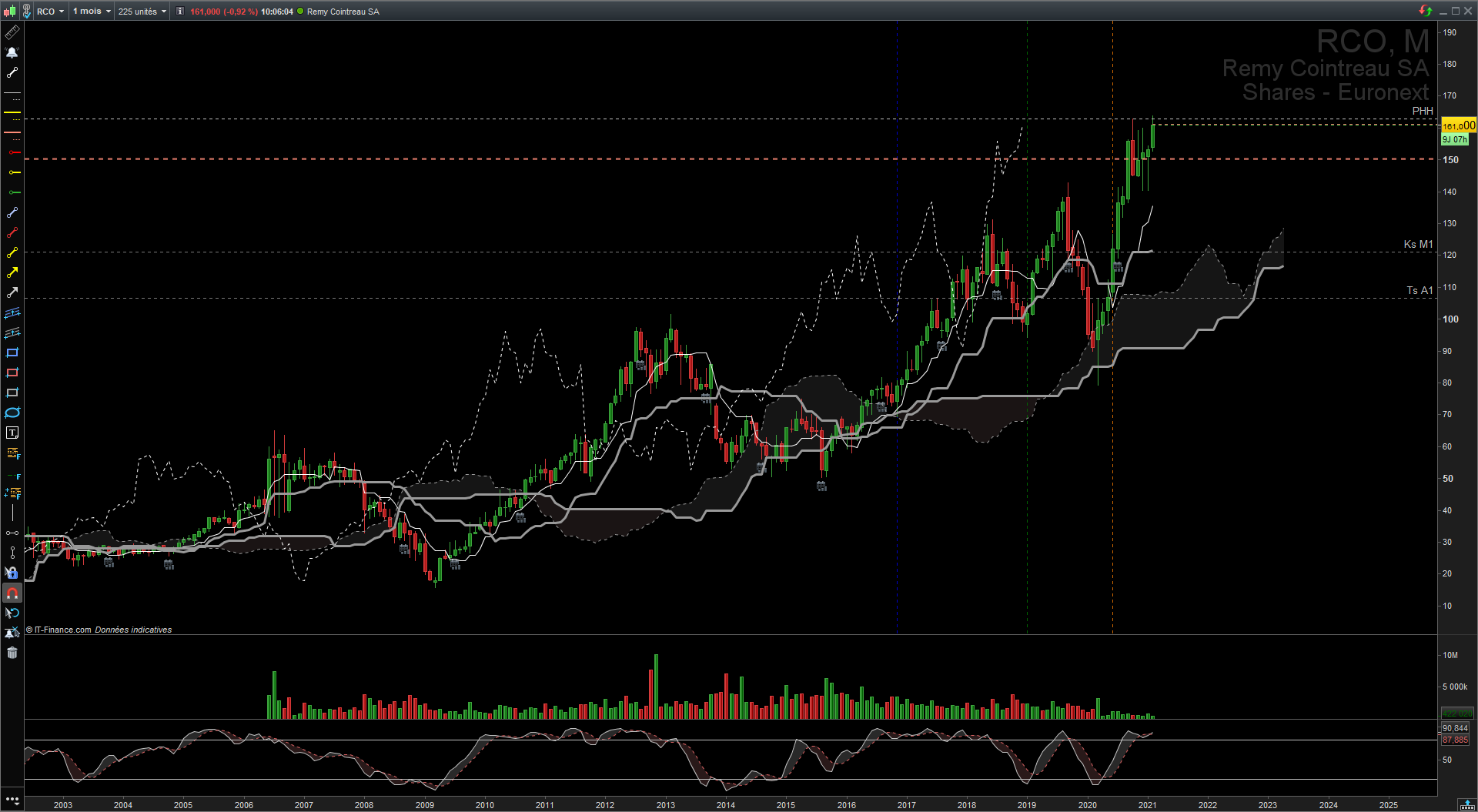Click the 90,844 indicator value label
The height and width of the screenshot is (812, 1478).
click(x=1455, y=728)
